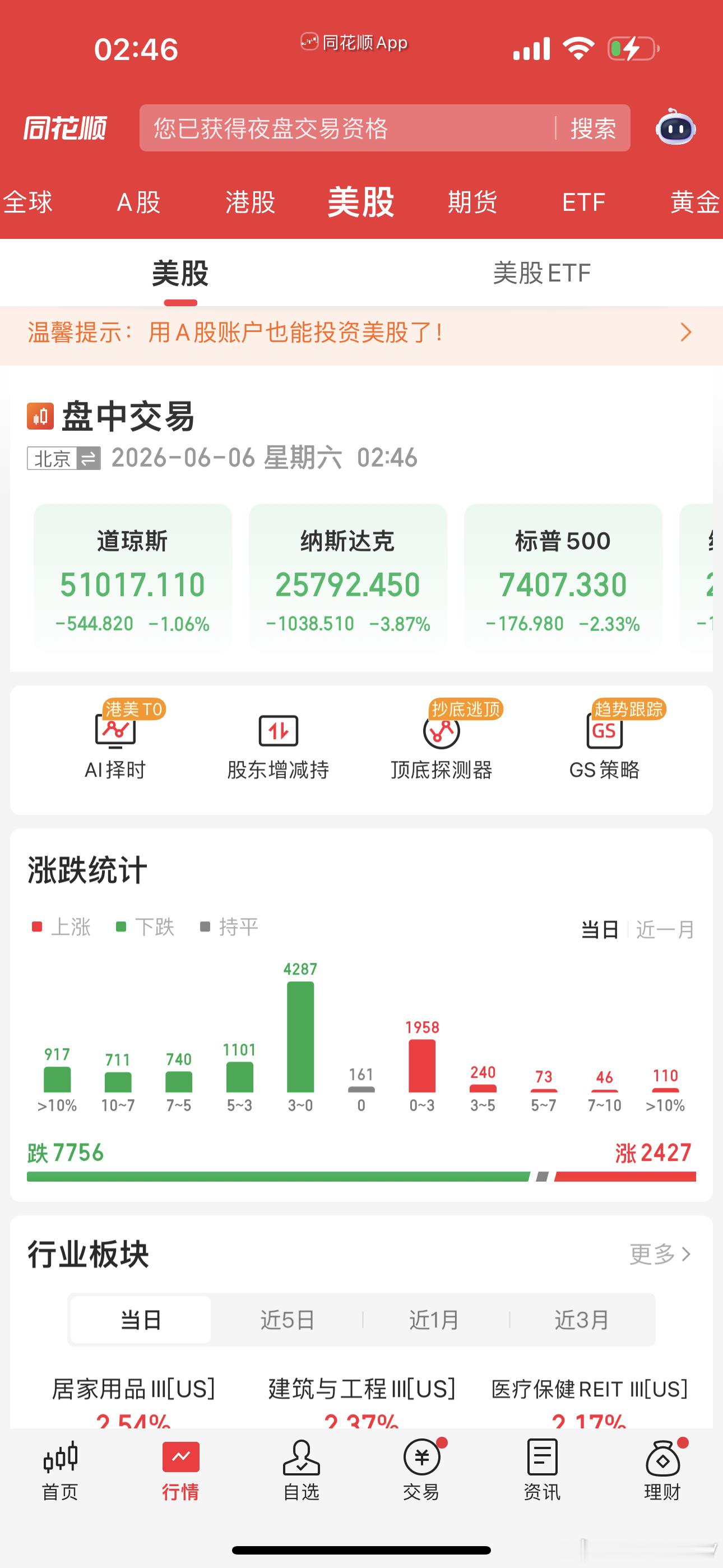
Task: Tap the 1101 bar for 5~3 decline
Action: click(x=240, y=1077)
